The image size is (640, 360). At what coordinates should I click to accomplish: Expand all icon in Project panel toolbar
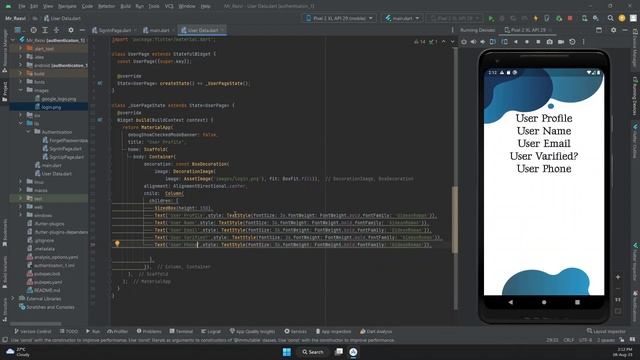point(45,30)
